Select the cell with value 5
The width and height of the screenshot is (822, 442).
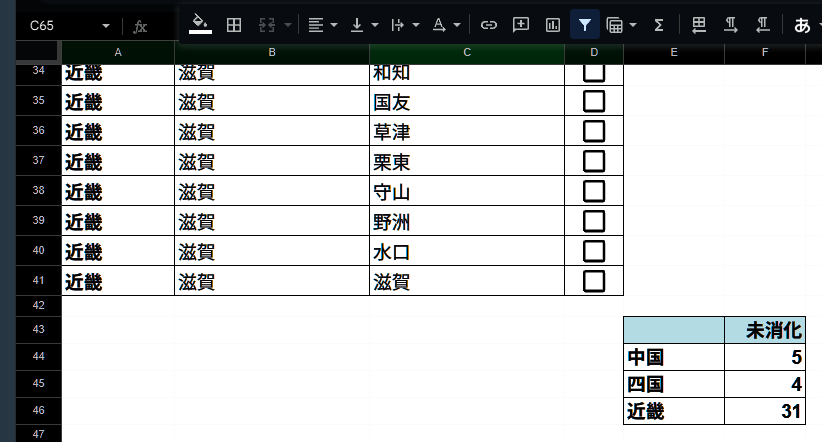pos(765,357)
